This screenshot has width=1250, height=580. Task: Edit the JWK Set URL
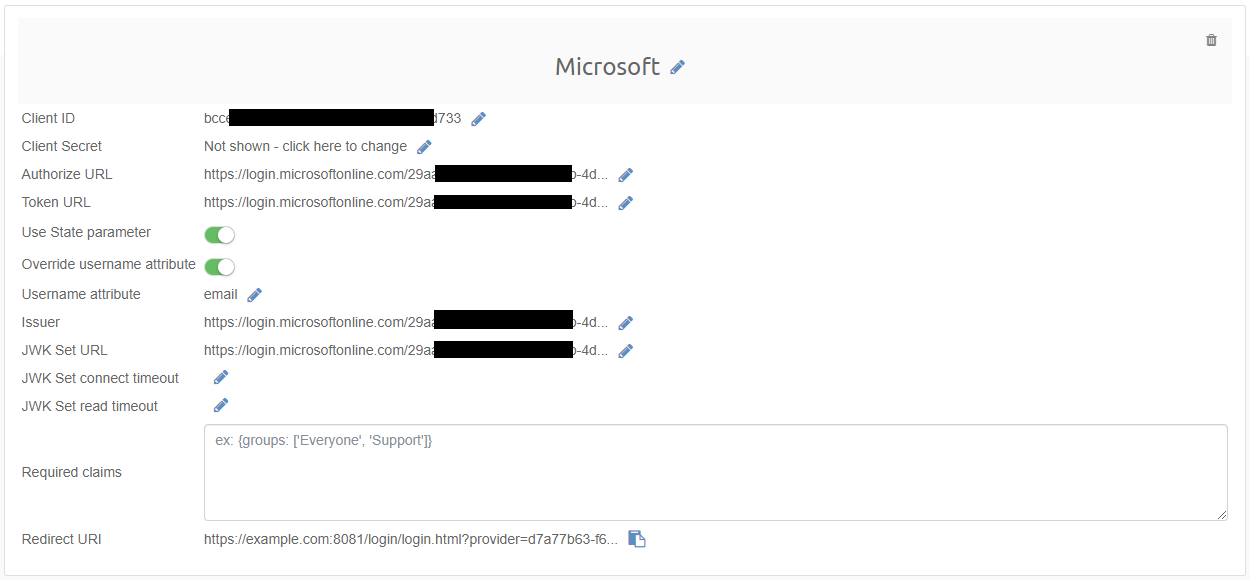tap(625, 350)
